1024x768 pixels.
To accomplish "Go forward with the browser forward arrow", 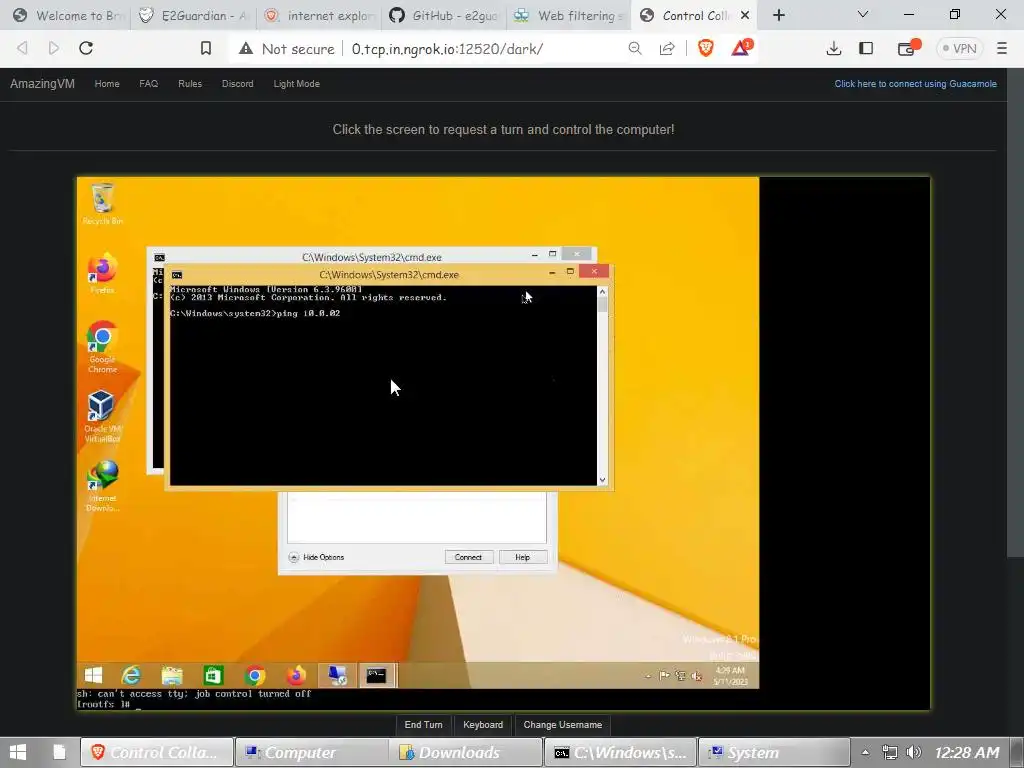I will [54, 48].
